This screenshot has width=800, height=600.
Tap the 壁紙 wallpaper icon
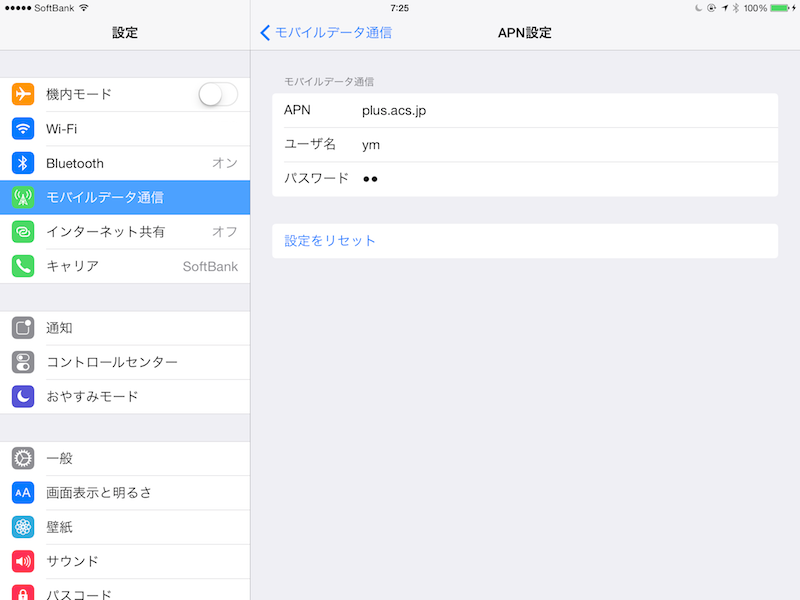tap(23, 527)
